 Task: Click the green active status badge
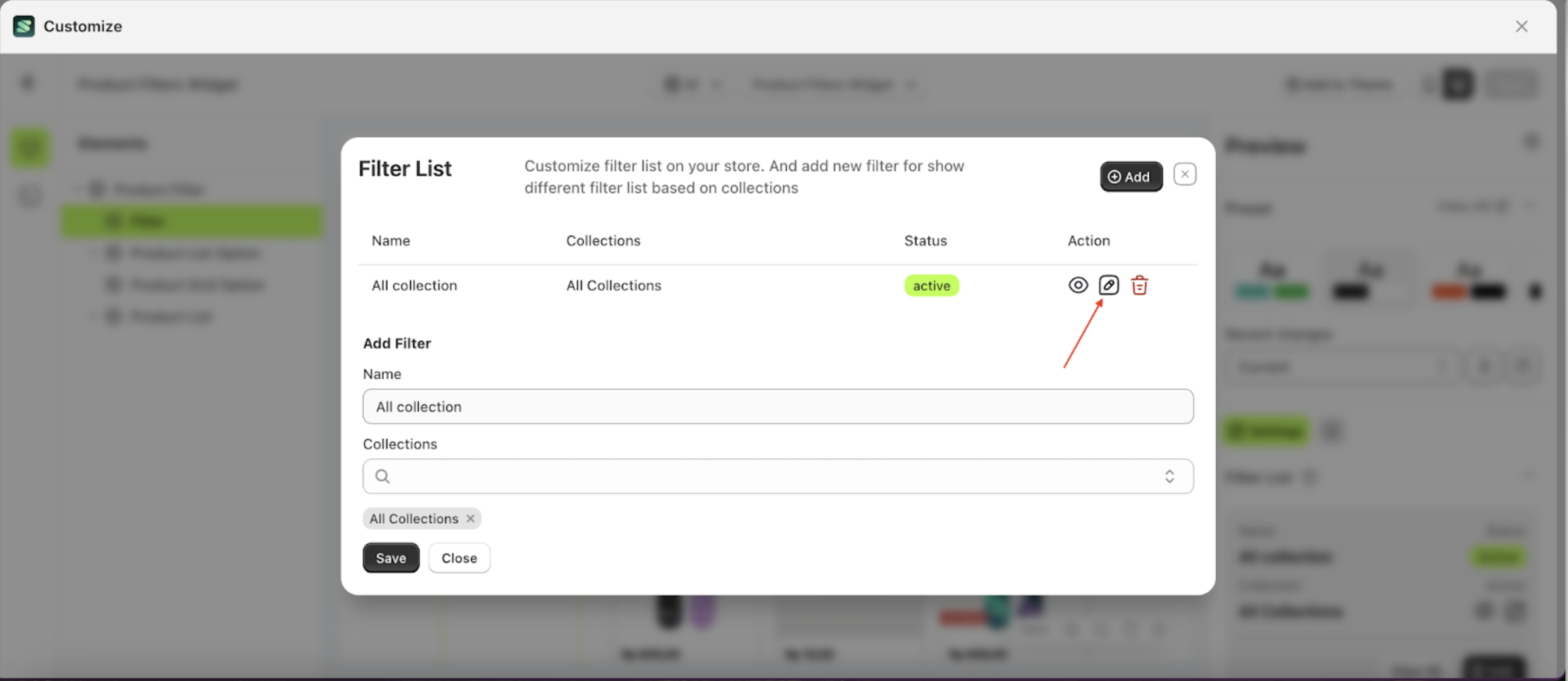(x=931, y=285)
